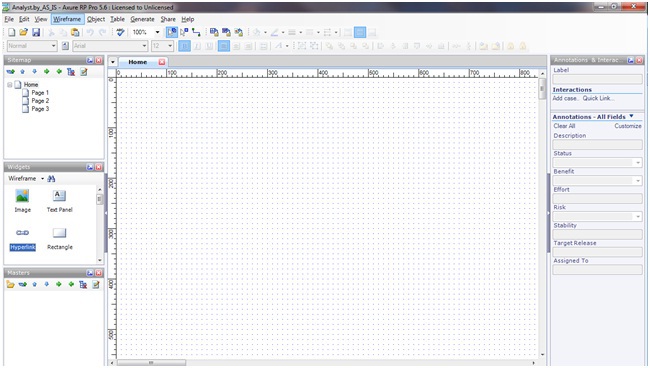Click the middle generate icon in the toolbar
This screenshot has height=368, width=650.
tap(226, 32)
